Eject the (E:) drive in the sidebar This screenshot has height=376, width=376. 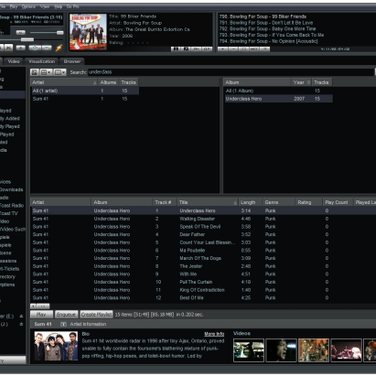pos(21,316)
